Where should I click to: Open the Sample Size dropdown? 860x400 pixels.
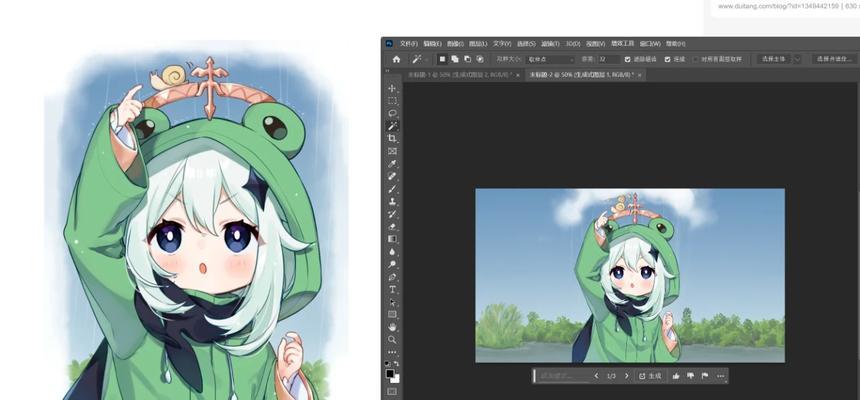(x=550, y=59)
